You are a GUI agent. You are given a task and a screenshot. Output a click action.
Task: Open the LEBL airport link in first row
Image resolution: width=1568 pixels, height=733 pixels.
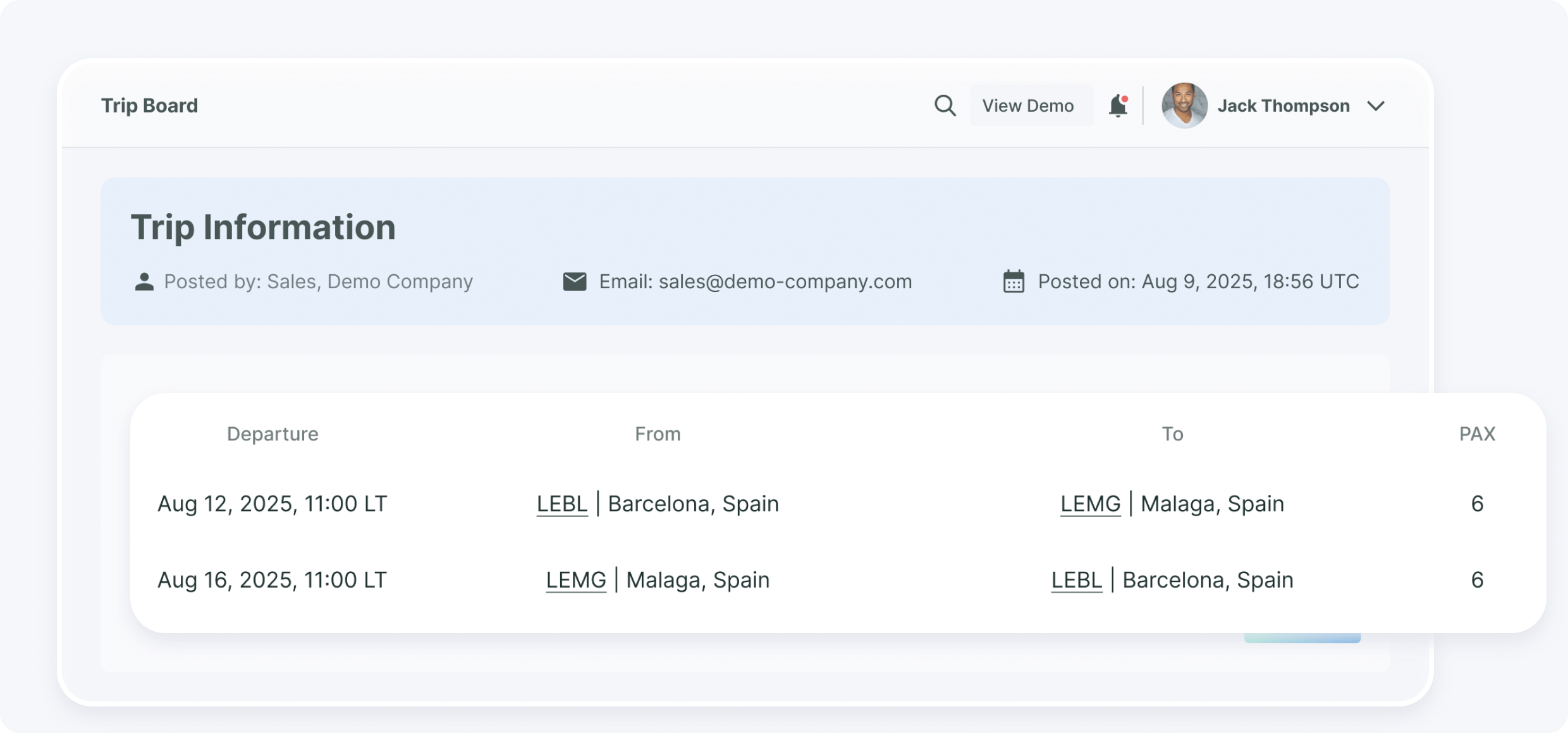click(561, 504)
